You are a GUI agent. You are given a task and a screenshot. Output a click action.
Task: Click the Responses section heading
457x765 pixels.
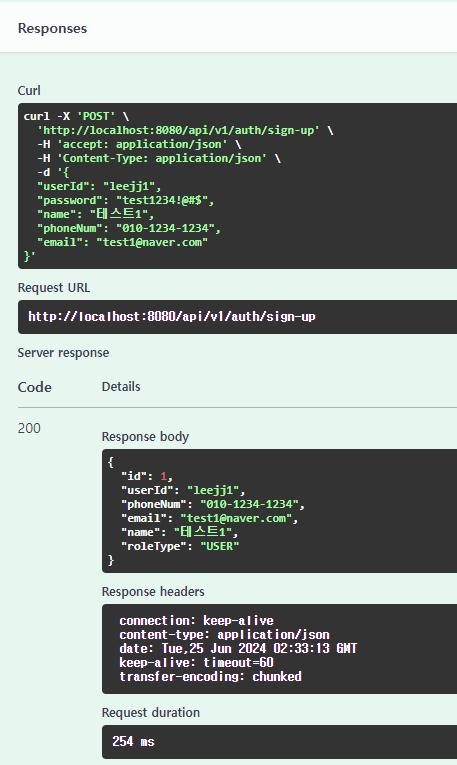point(52,28)
